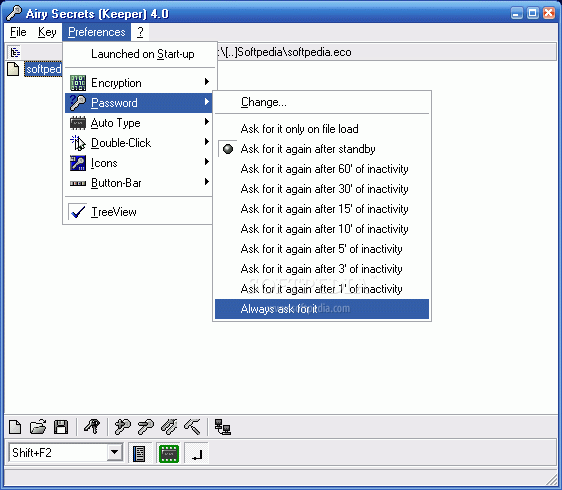
Task: Select ask again after 10' of inactivity
Action: pyautogui.click(x=322, y=229)
